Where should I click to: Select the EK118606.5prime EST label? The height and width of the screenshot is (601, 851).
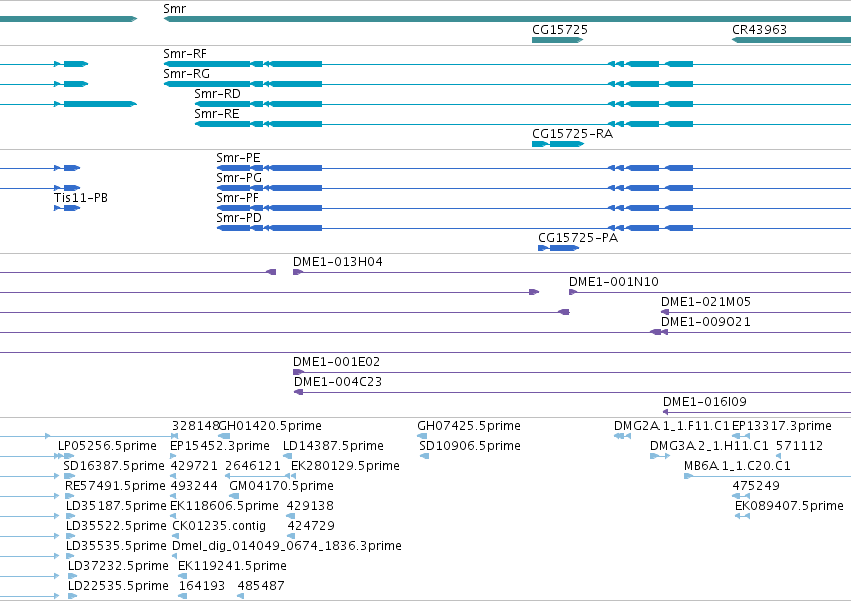click(224, 507)
